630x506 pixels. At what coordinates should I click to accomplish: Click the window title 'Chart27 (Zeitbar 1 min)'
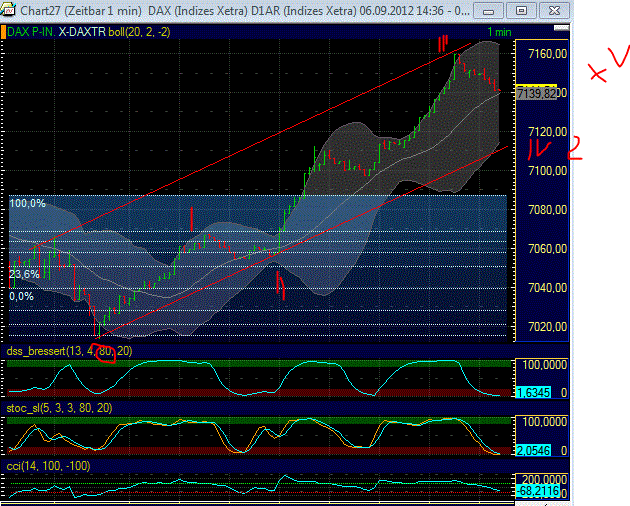pos(81,10)
